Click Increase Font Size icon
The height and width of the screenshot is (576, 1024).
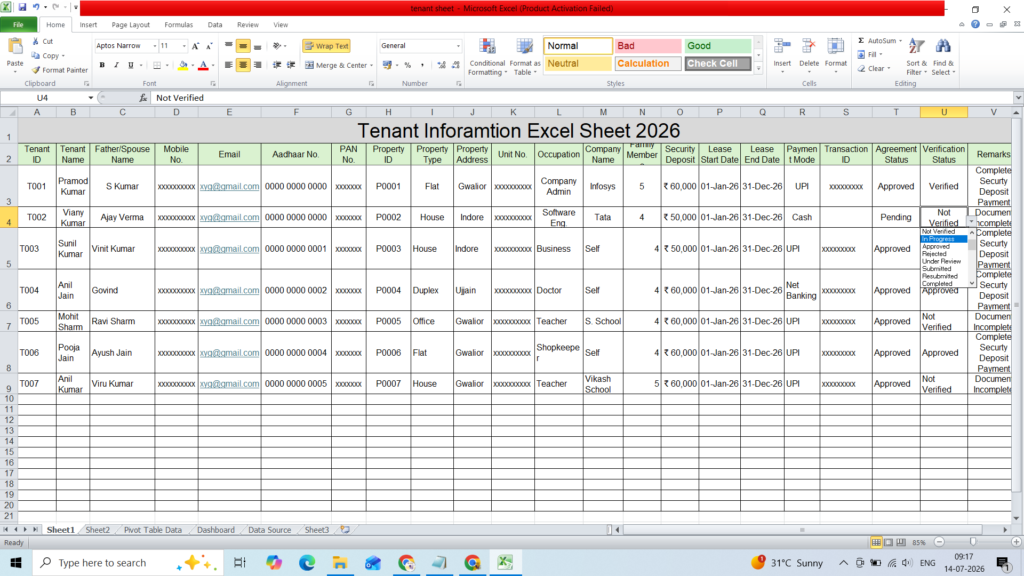click(x=195, y=46)
